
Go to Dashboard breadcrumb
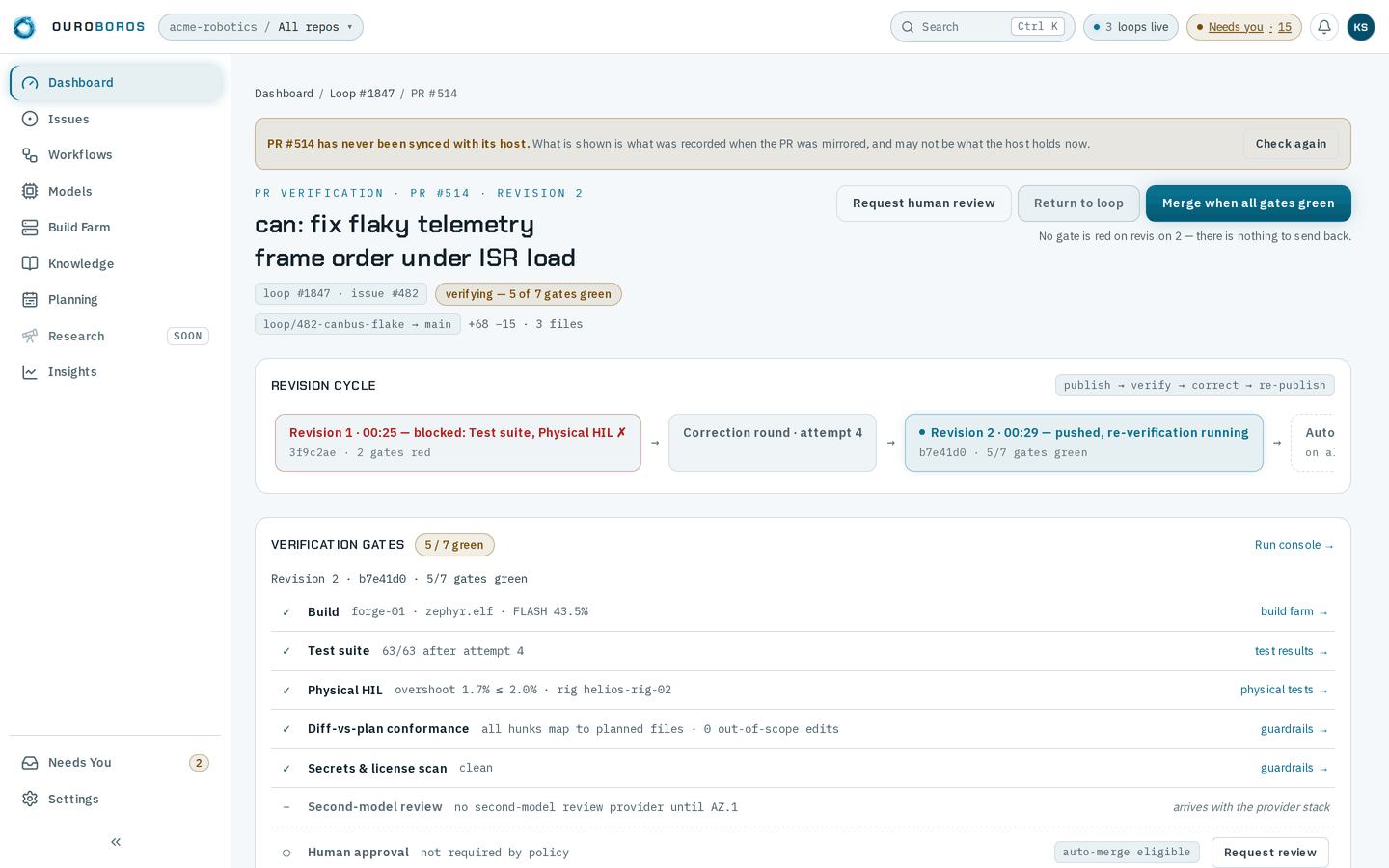pyautogui.click(x=284, y=94)
